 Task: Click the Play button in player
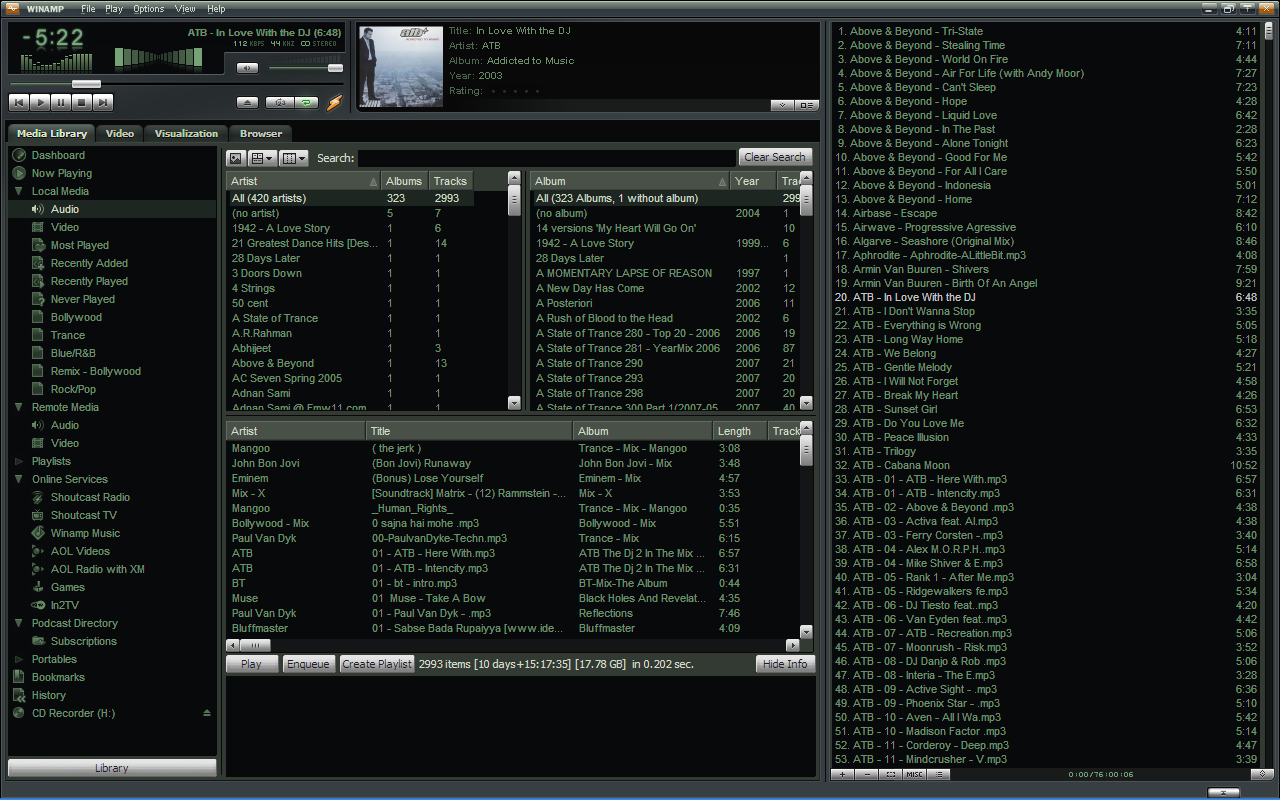tap(39, 102)
